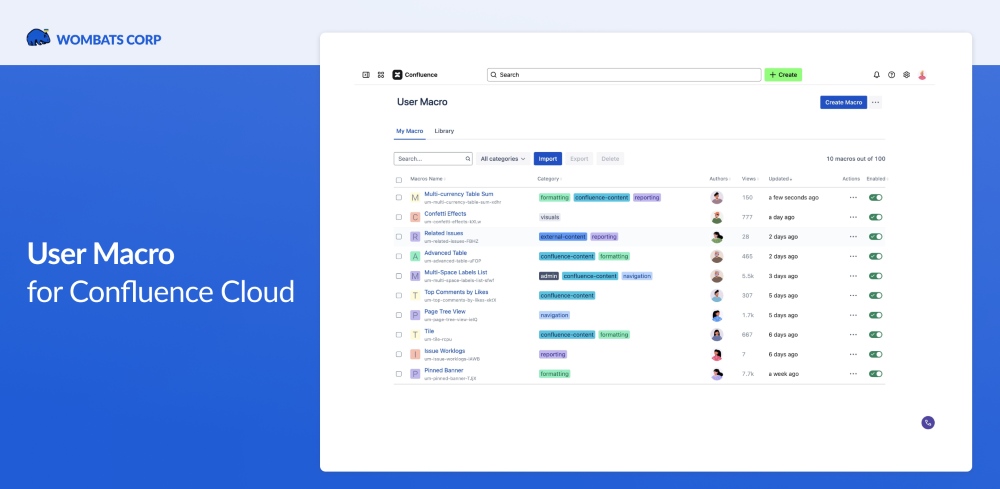Click the green Create button

(783, 75)
